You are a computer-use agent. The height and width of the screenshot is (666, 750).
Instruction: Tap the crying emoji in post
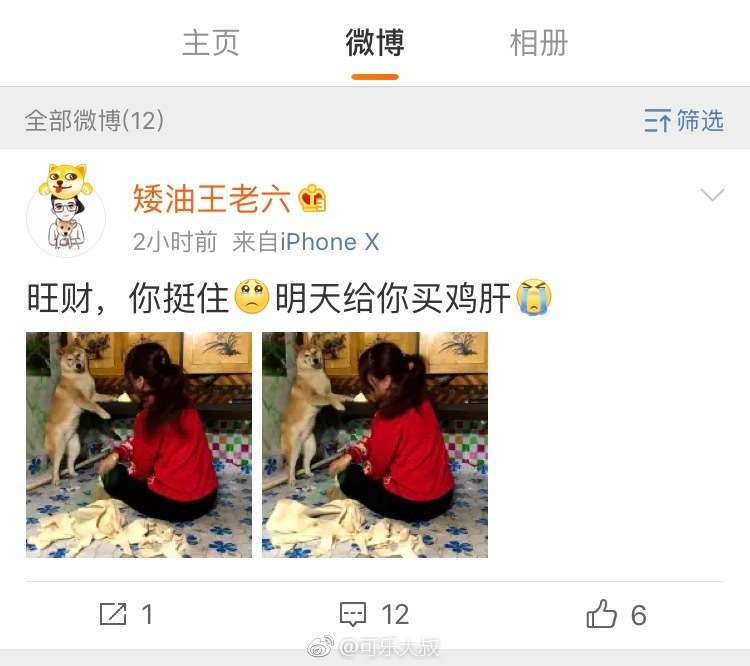pyautogui.click(x=534, y=297)
